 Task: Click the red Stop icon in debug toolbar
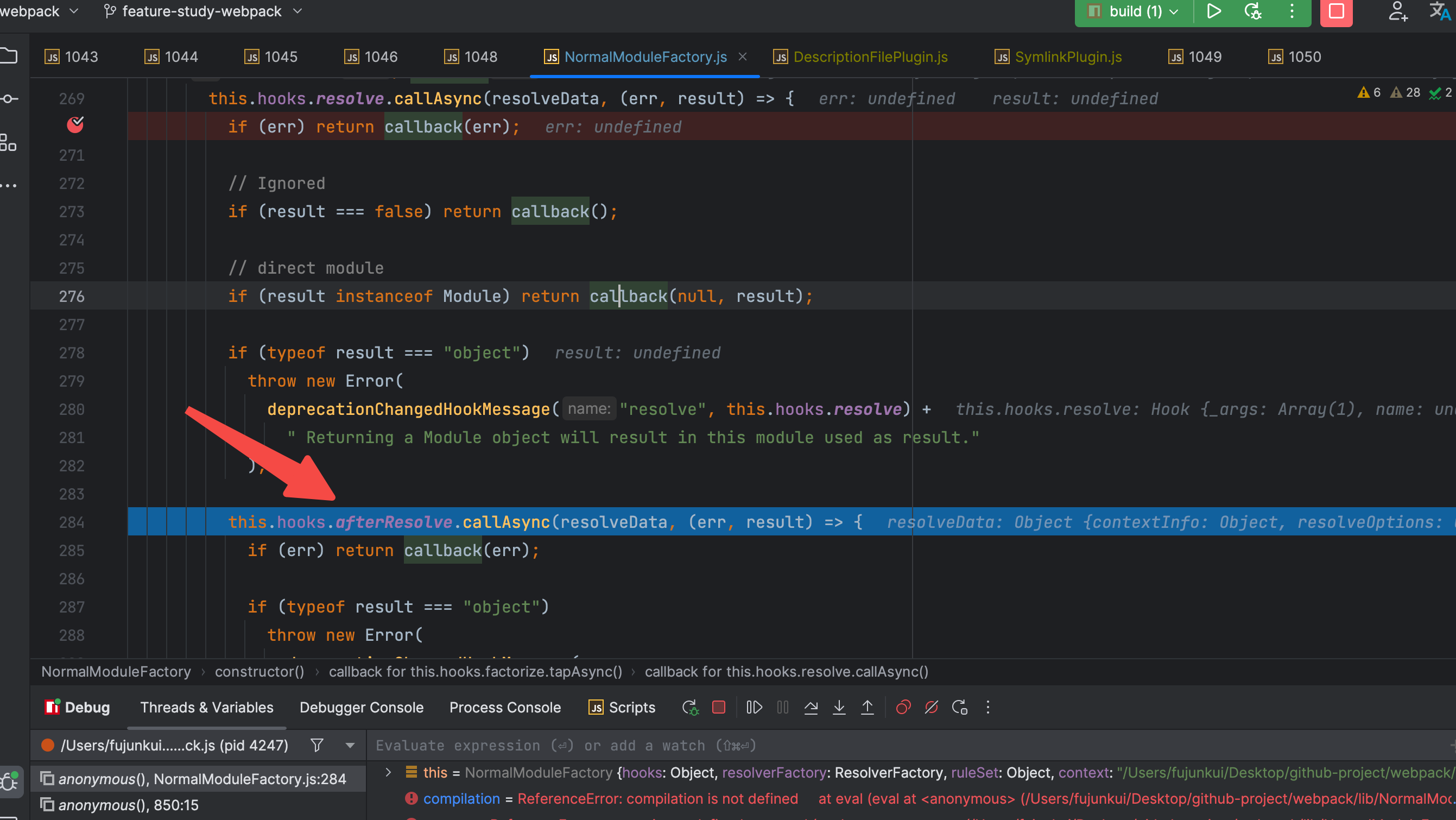pos(718,708)
